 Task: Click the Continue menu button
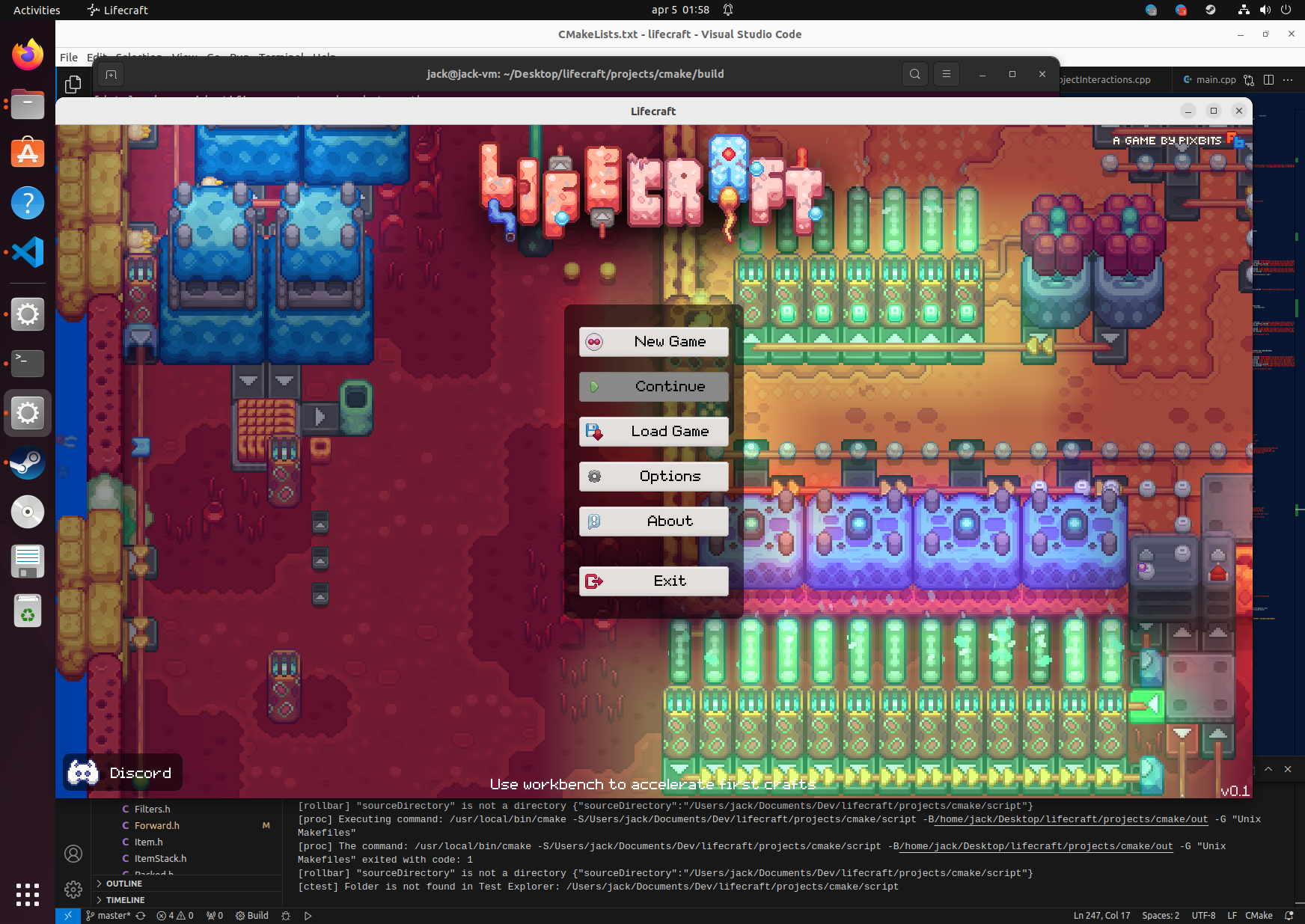click(x=653, y=387)
